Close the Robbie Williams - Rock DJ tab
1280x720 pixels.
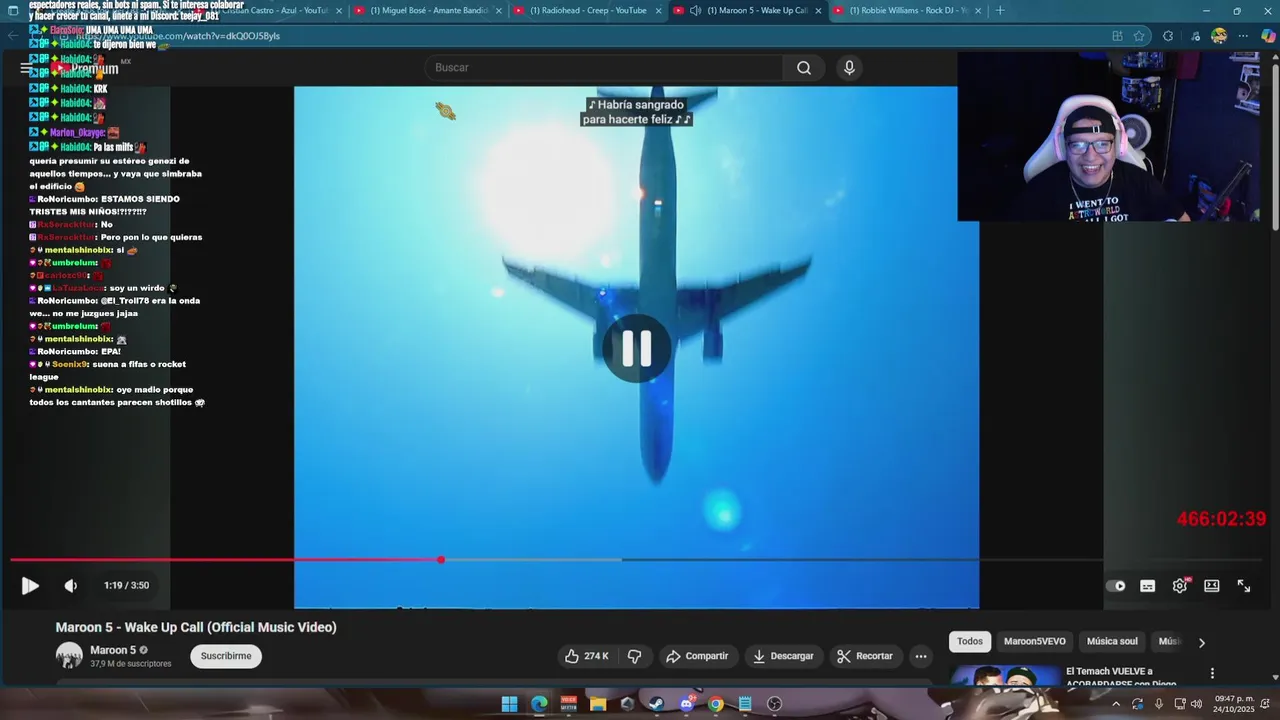point(979,11)
